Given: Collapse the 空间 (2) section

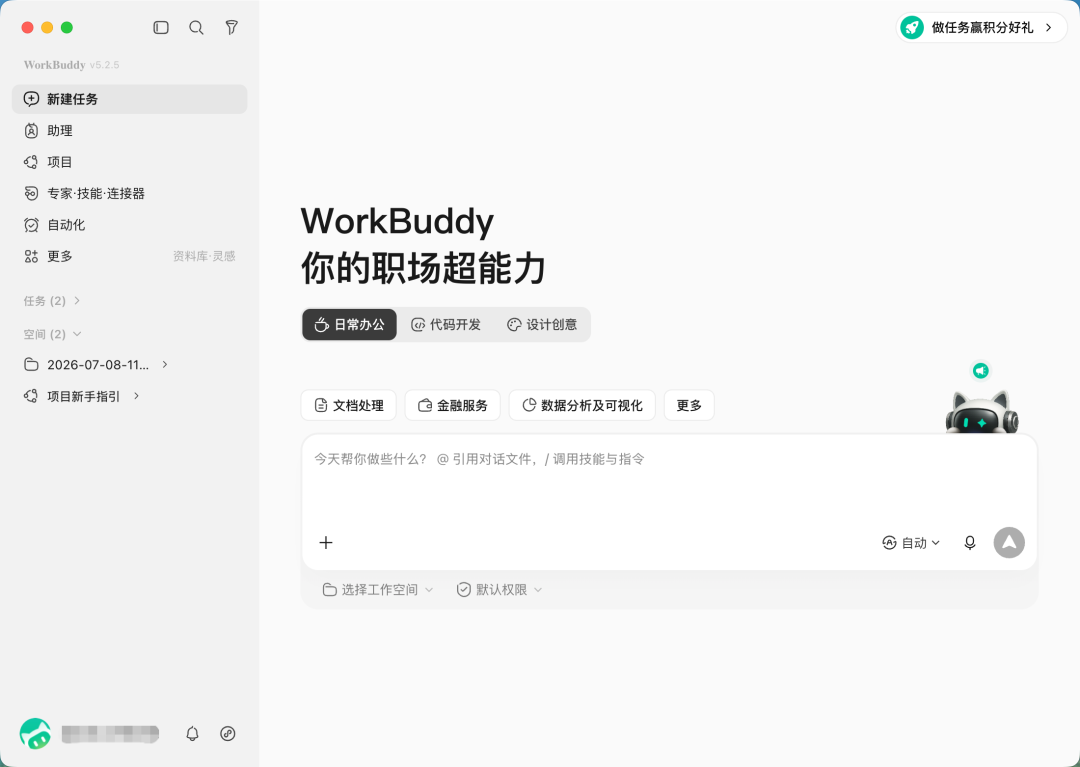Looking at the screenshot, I should click(x=52, y=334).
